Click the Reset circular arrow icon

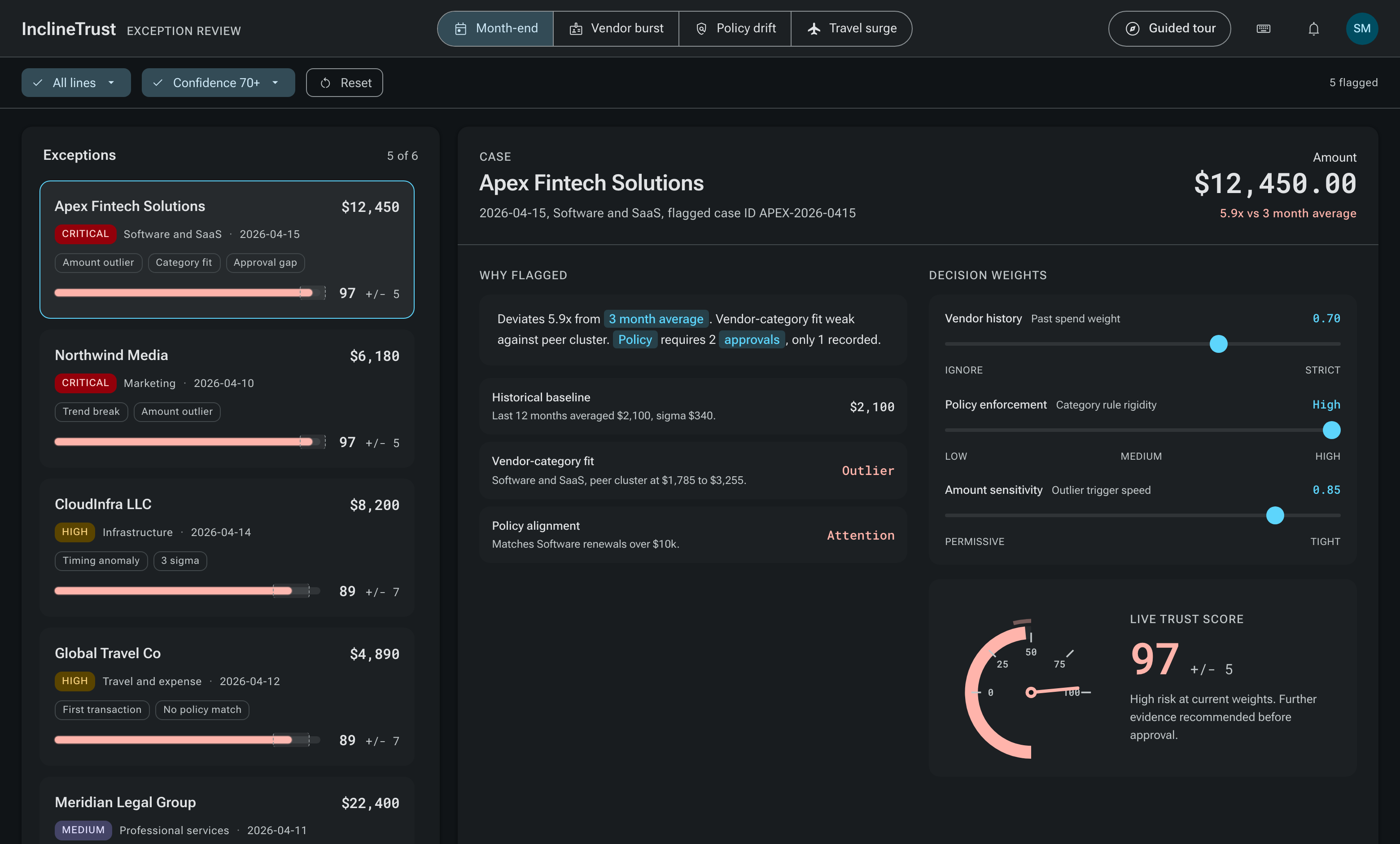click(325, 83)
